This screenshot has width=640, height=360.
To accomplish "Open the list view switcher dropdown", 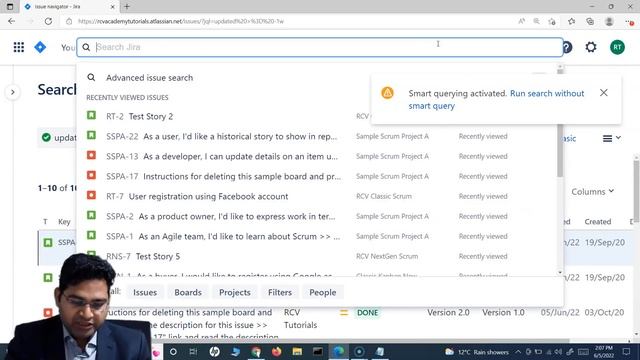I will pos(611,138).
